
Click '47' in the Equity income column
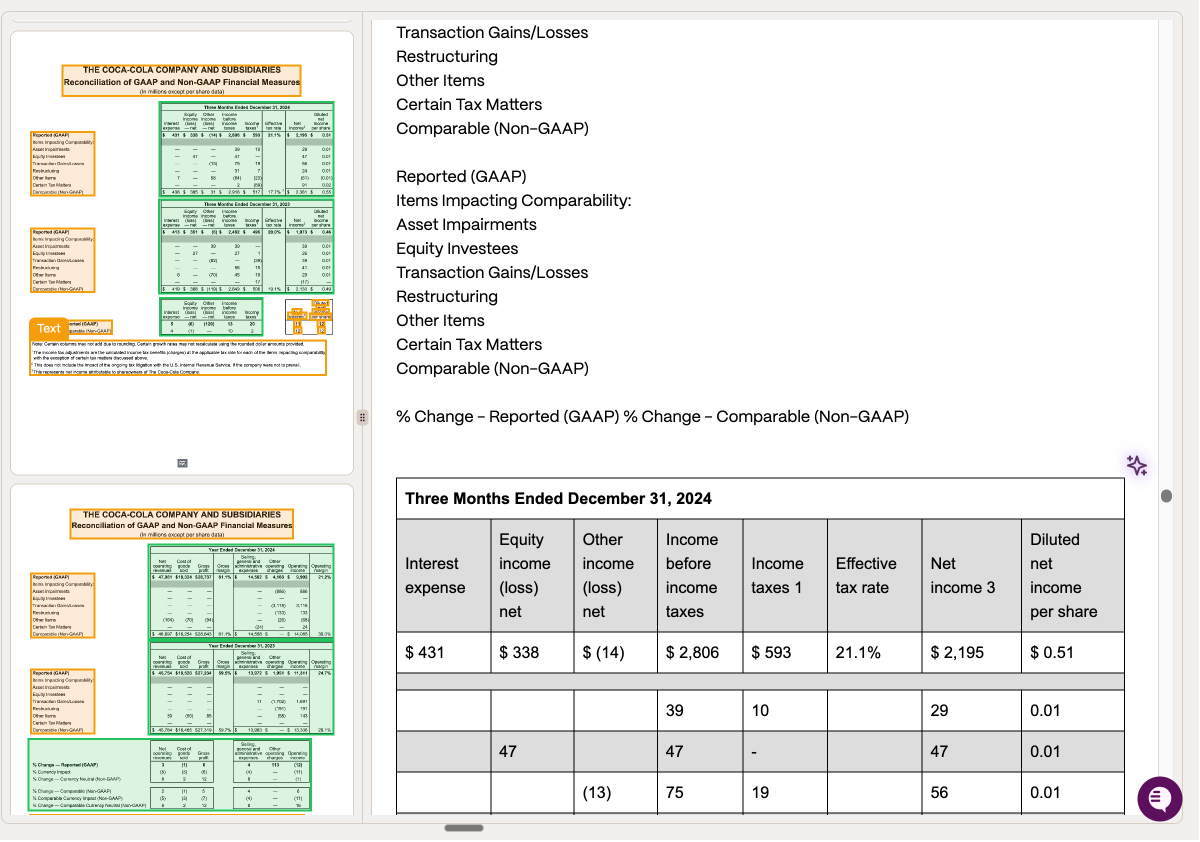click(x=532, y=751)
